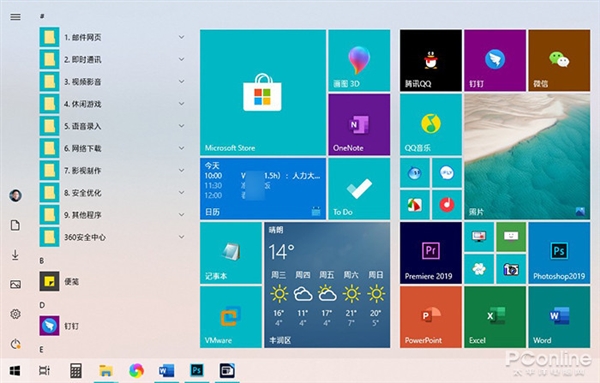Open the Tencent QQ (腾讯QQ) tile
Viewport: 600px width, 383px height.
(x=431, y=60)
